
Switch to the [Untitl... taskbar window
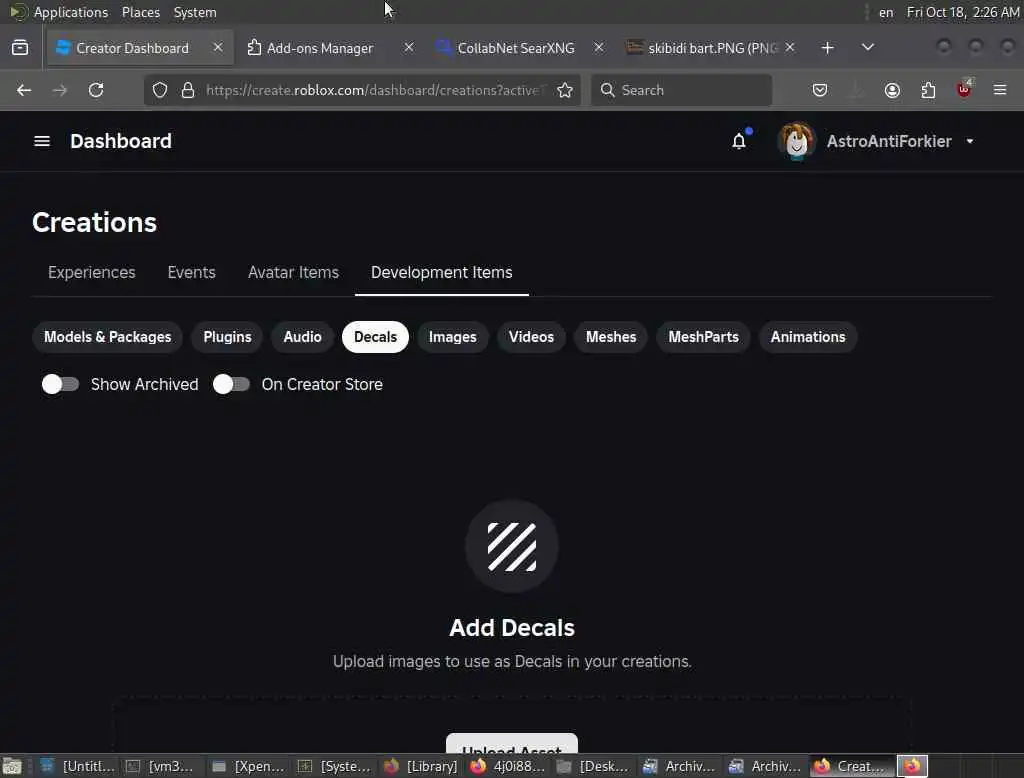77,766
